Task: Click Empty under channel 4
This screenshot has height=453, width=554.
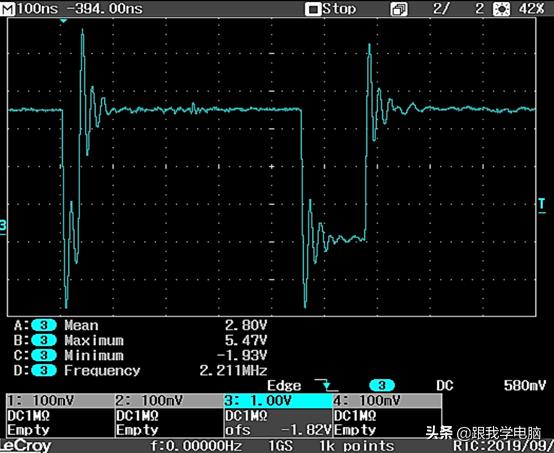Action: (x=355, y=430)
